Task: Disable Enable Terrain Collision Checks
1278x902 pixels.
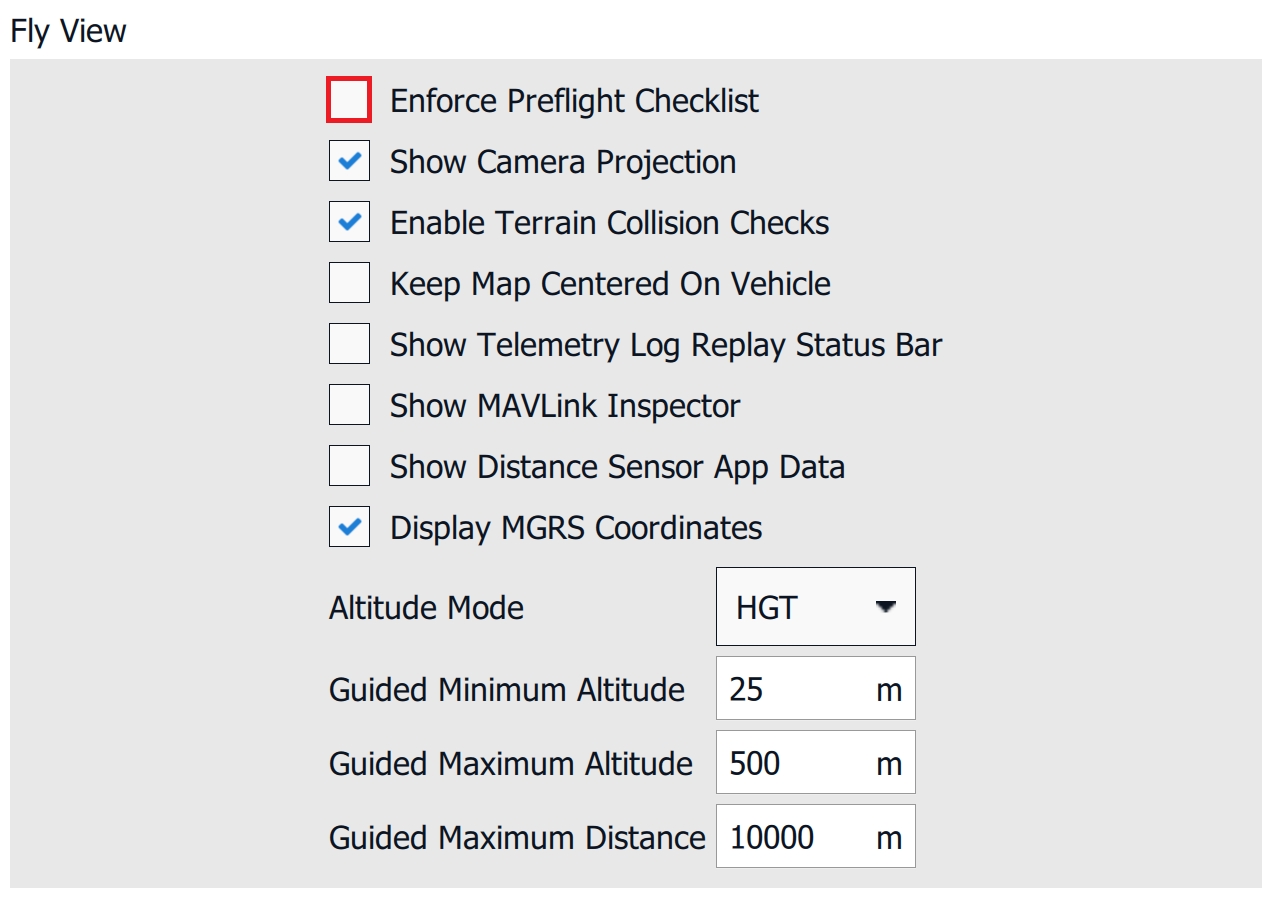Action: (x=349, y=222)
